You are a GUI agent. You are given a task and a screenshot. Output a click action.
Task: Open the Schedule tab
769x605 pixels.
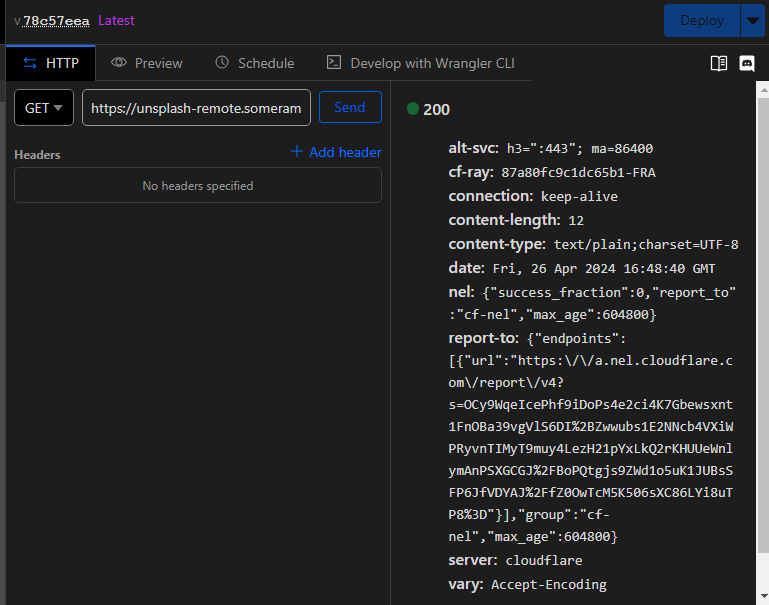coord(254,63)
